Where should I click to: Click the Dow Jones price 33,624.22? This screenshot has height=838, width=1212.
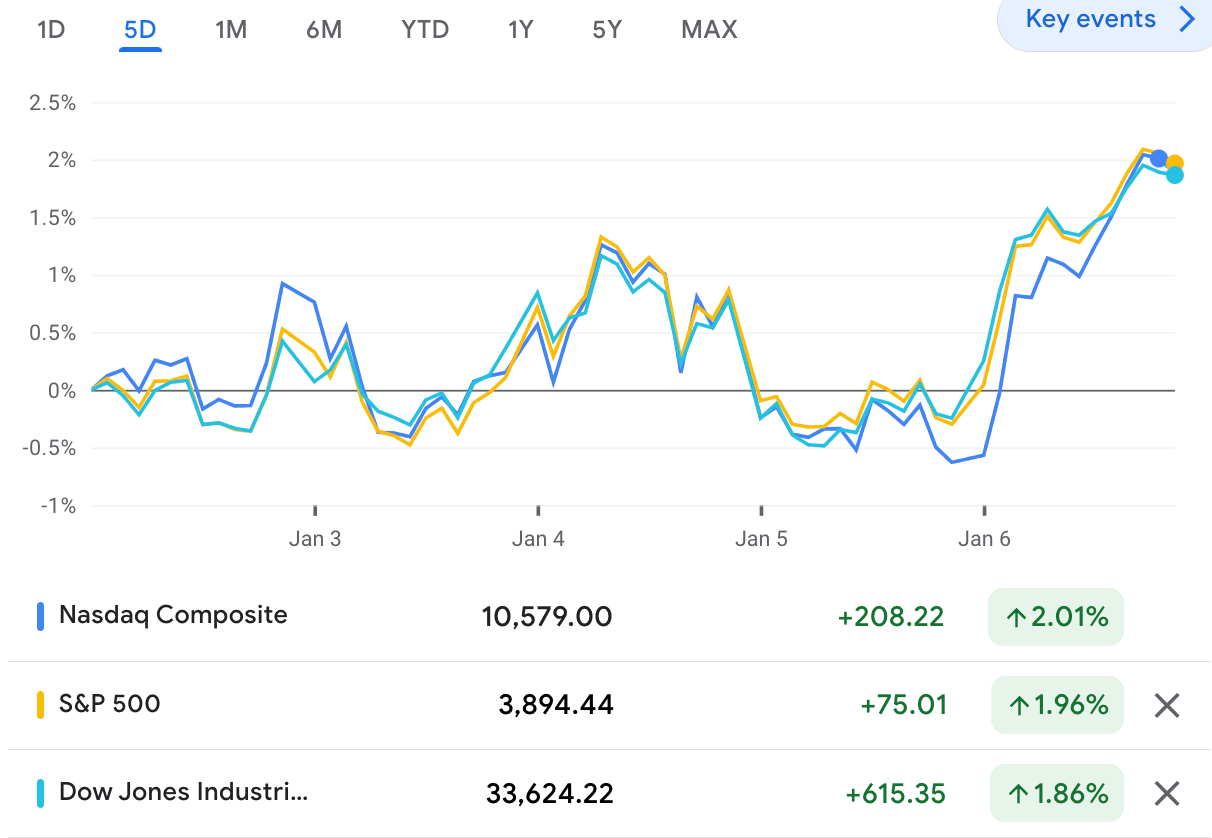[550, 794]
